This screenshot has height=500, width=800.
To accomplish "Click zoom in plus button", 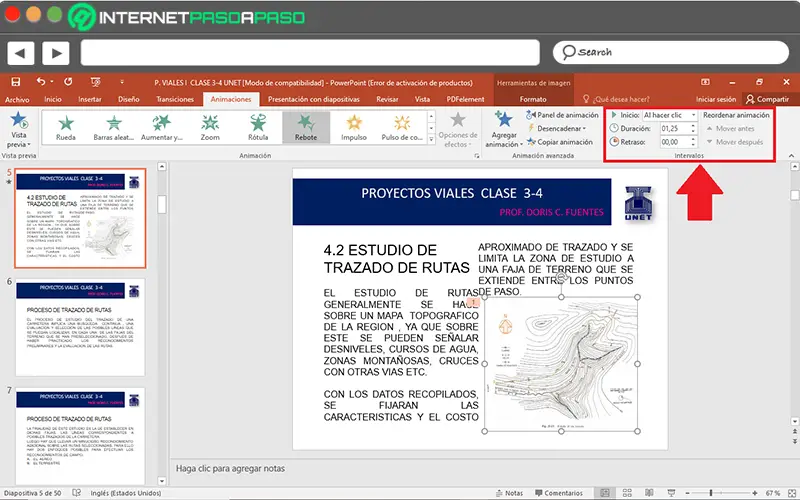I will (755, 493).
